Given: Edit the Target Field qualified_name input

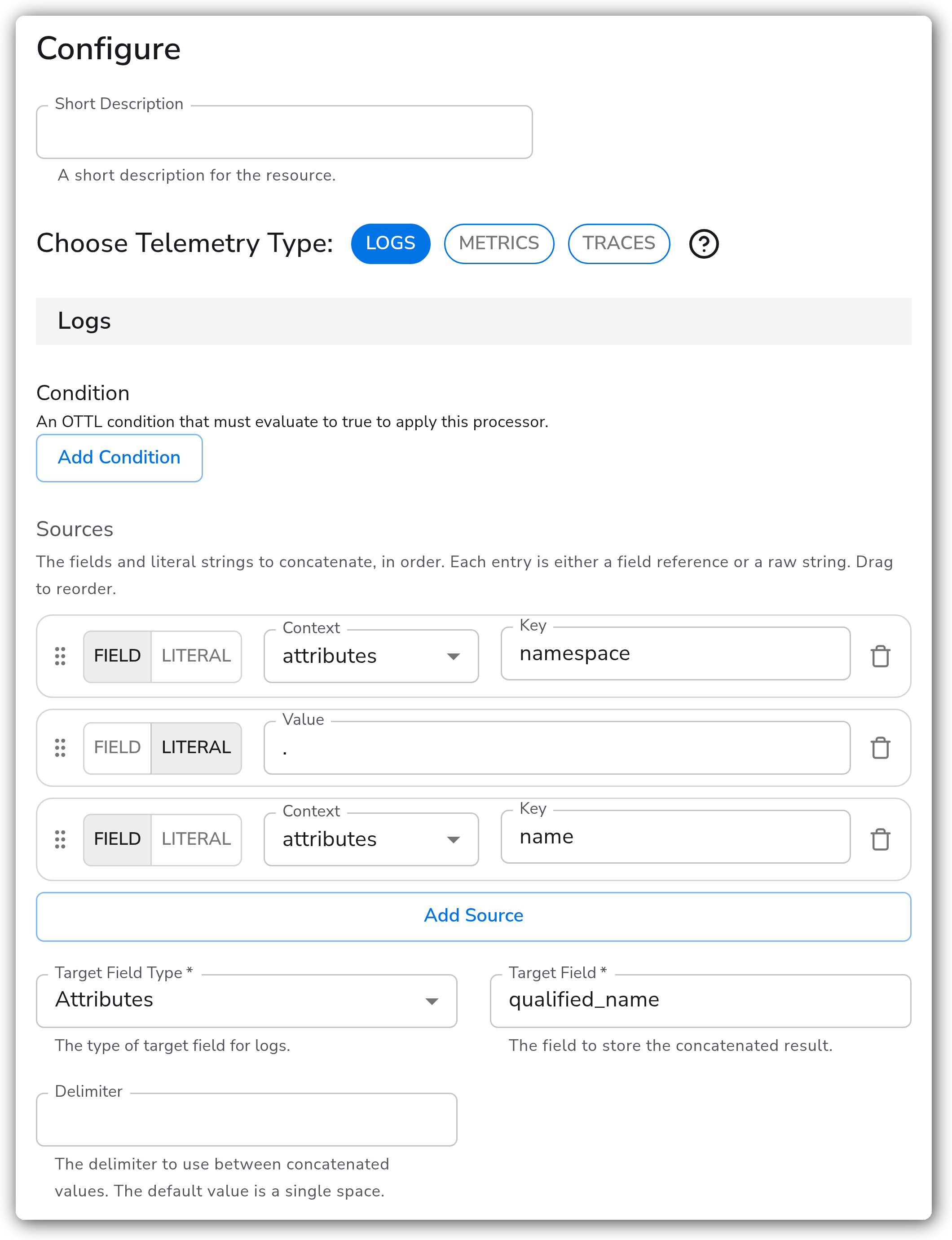Looking at the screenshot, I should [x=701, y=1000].
